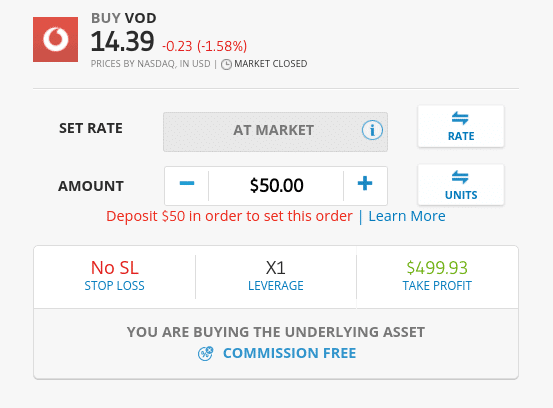The height and width of the screenshot is (408, 553).
Task: Click the plus icon to increase amount
Action: click(365, 183)
